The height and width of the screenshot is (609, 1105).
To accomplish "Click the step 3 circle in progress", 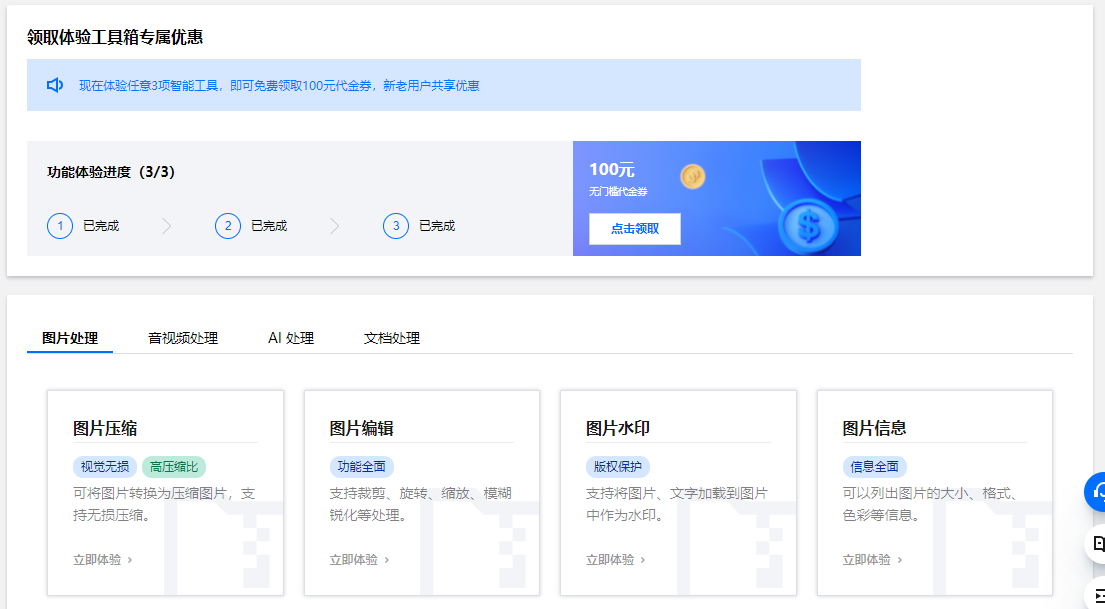I will (396, 226).
